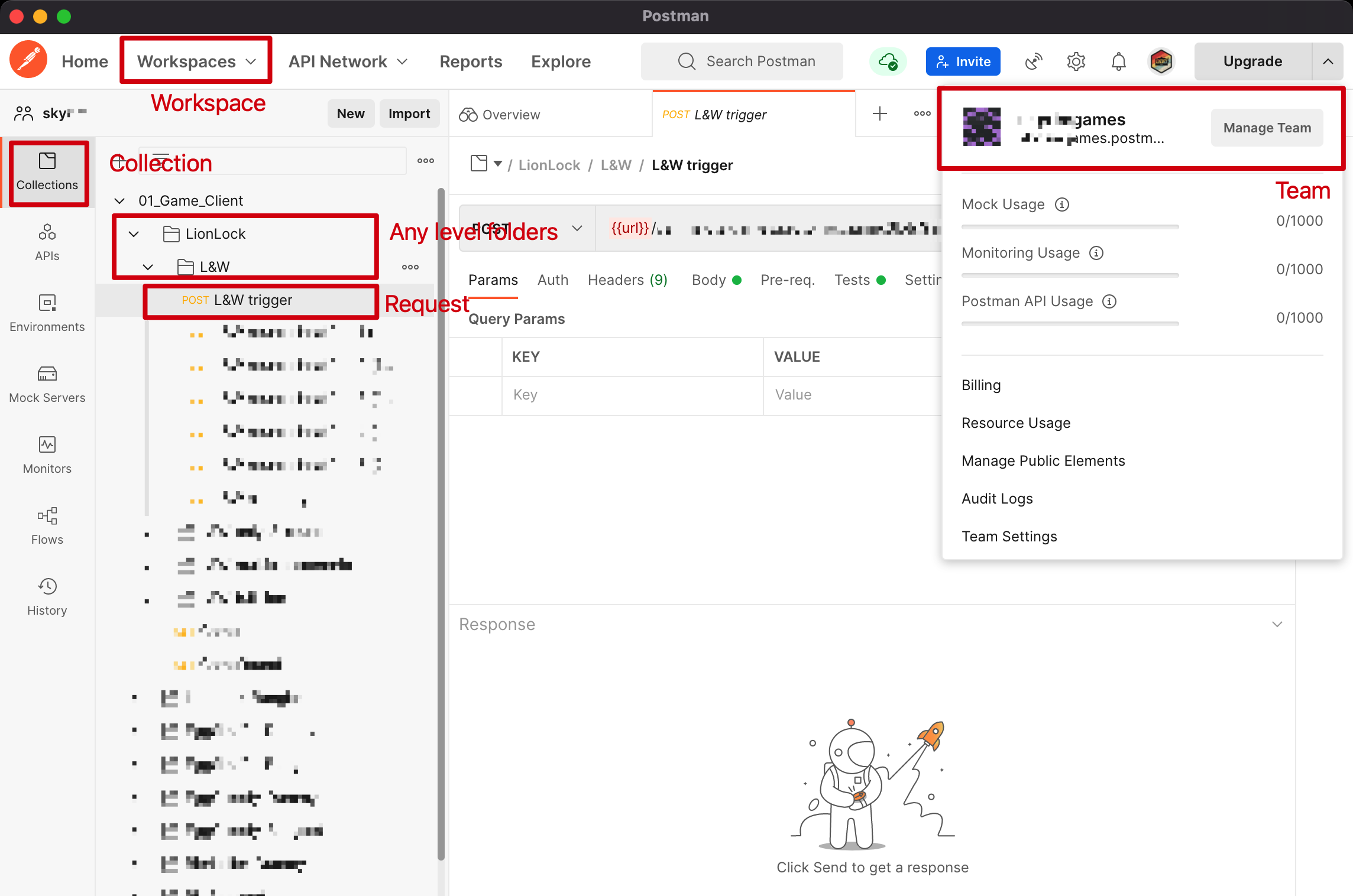Select the Pre-req. tab
This screenshot has height=896, width=1353.
(x=788, y=280)
